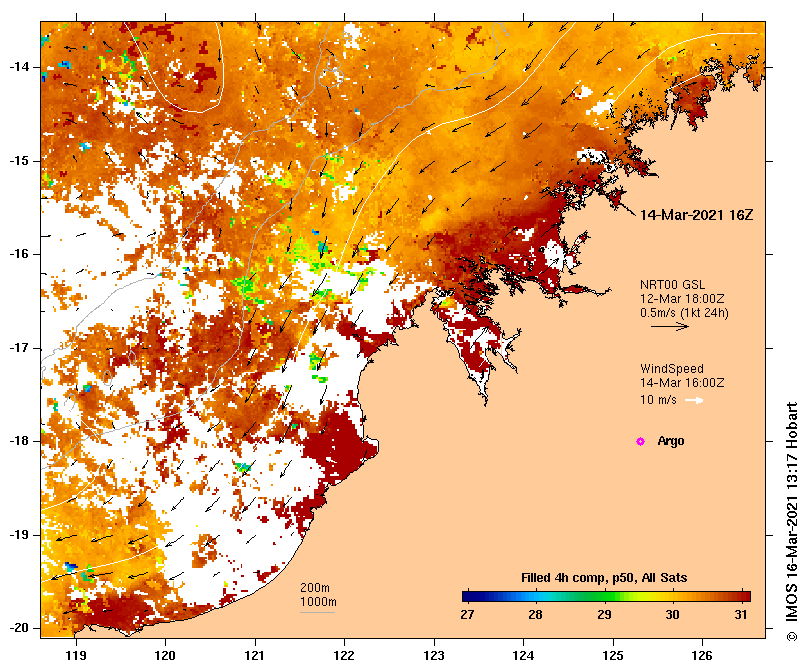The height and width of the screenshot is (672, 809).
Task: Click the 'IMOS 16-Mar-2021 13:17 Hobart' vertical credit
Action: 792,512
